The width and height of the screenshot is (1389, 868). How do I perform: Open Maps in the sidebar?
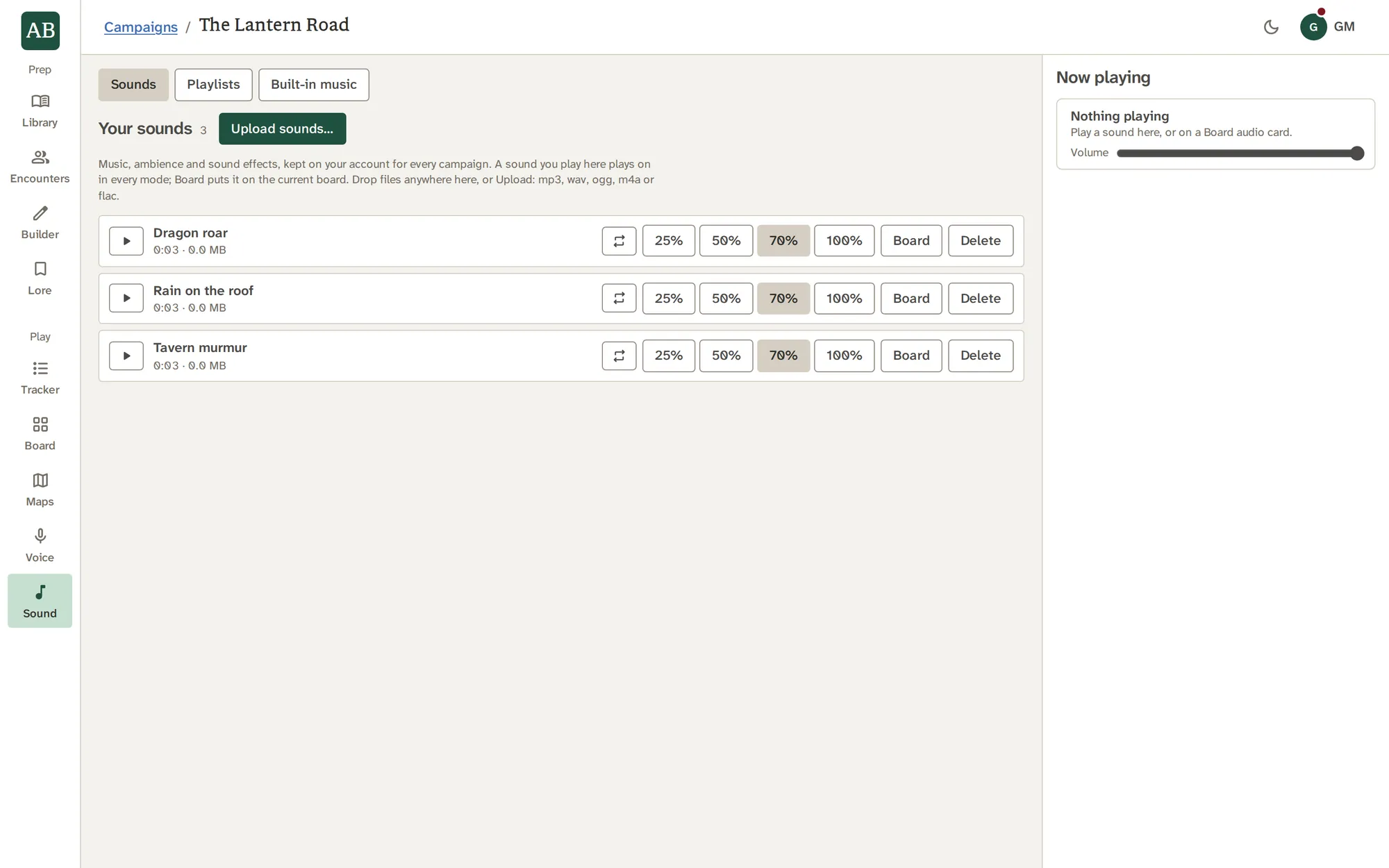point(40,490)
